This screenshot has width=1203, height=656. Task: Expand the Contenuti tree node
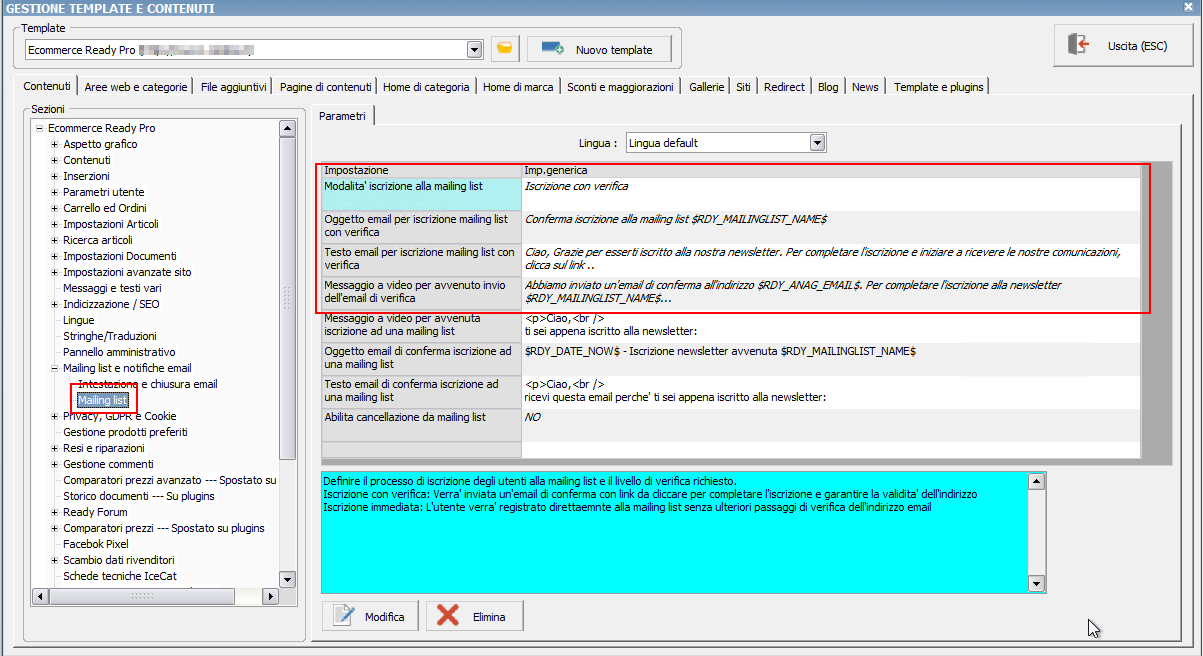coord(55,160)
